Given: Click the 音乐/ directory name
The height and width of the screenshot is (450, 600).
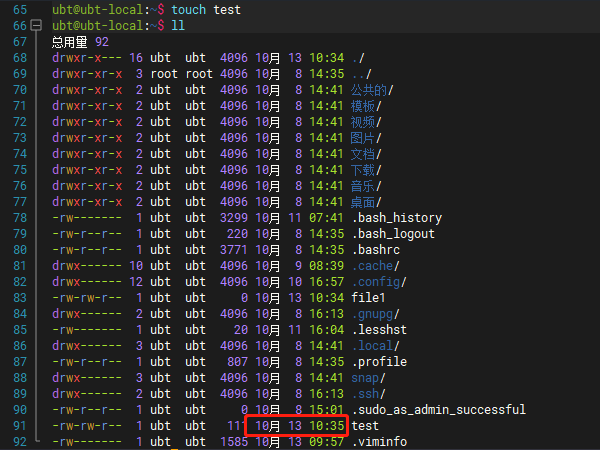Looking at the screenshot, I should point(366,186).
